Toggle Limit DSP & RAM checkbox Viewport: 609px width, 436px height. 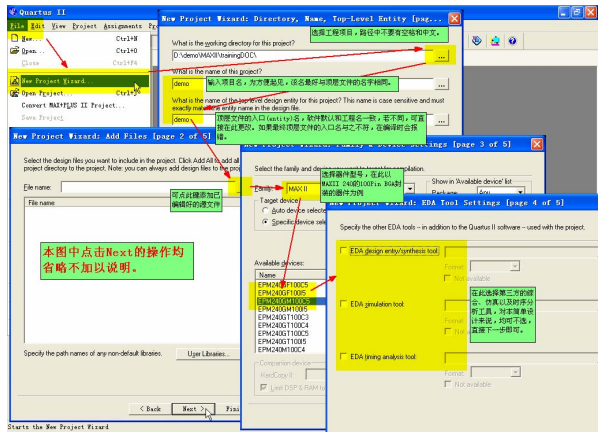click(264, 387)
